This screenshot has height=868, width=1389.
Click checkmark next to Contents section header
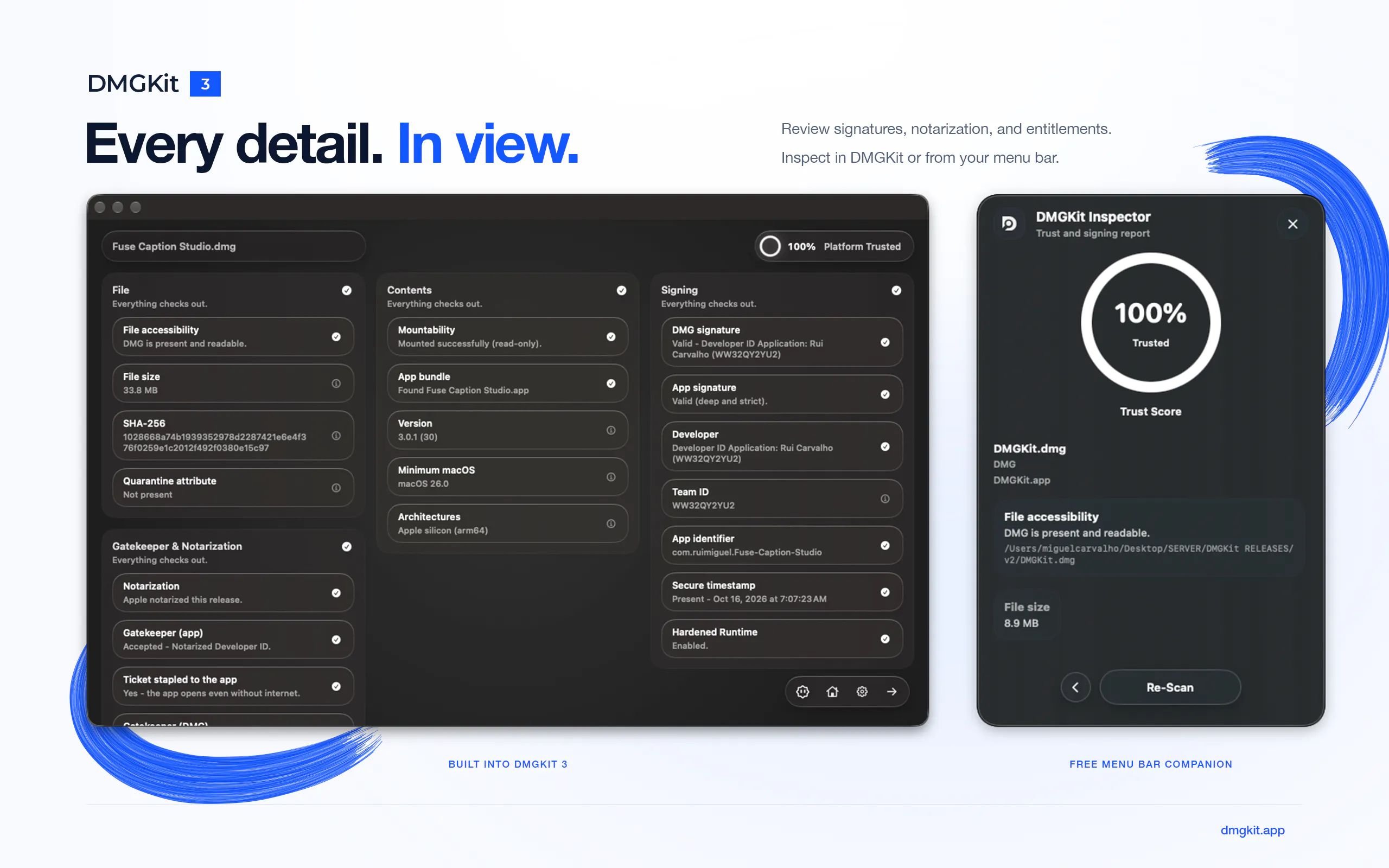[622, 290]
